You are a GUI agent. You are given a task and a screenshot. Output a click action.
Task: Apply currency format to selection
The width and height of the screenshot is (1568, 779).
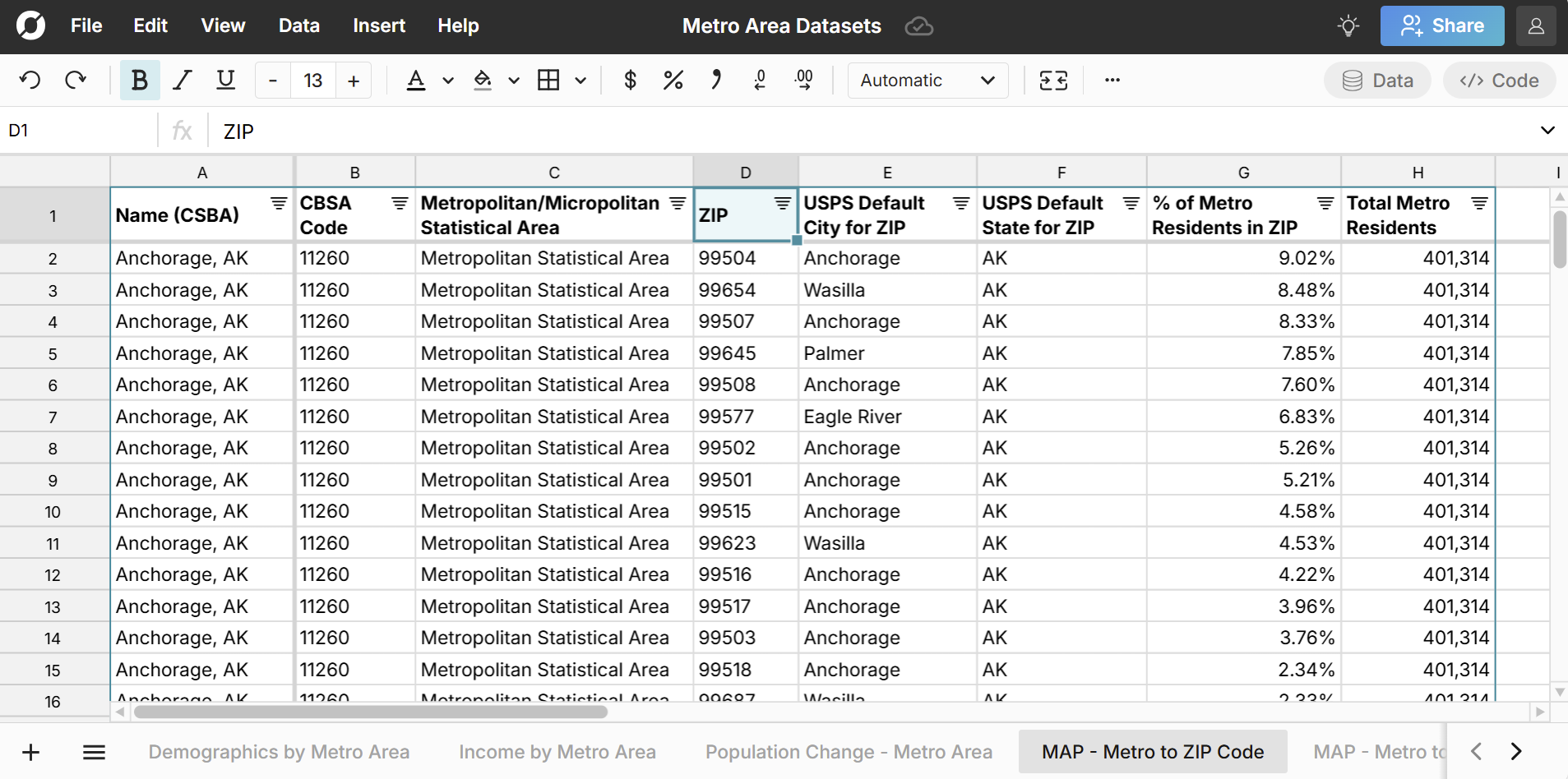[x=630, y=80]
